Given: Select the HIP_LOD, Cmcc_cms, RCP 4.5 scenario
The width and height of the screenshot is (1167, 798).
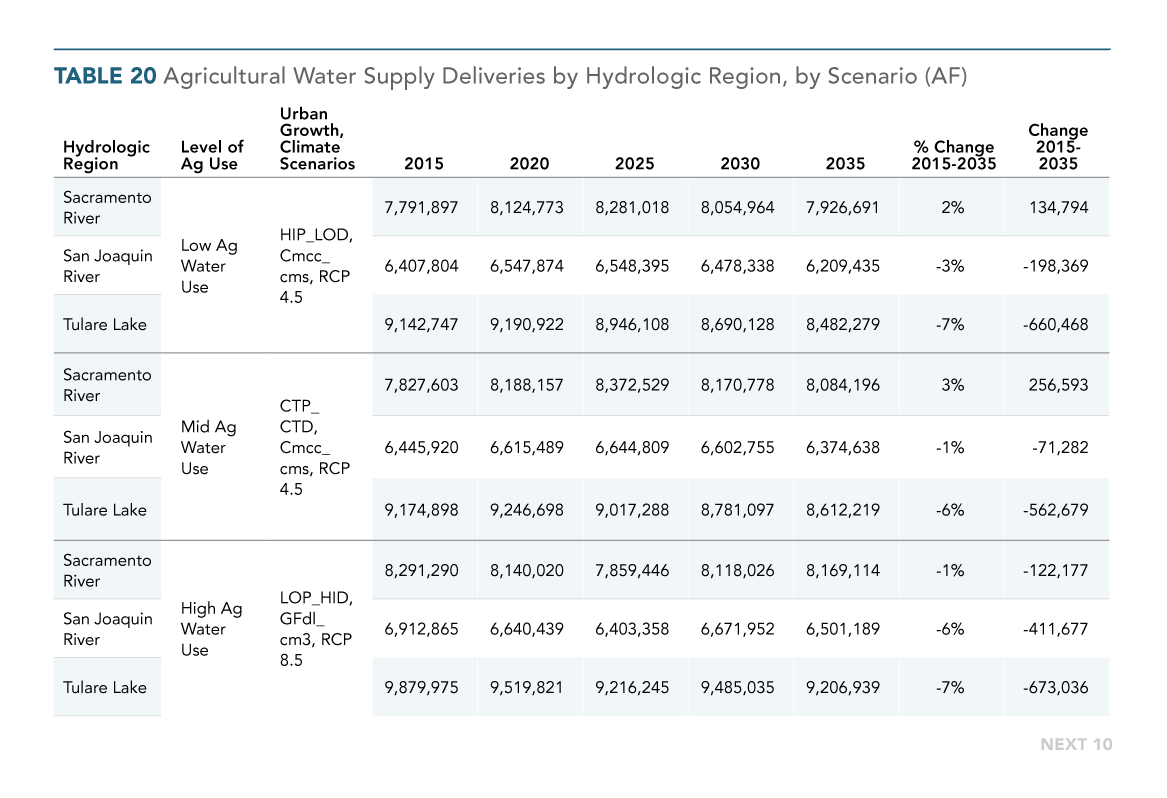Looking at the screenshot, I should point(316,266).
